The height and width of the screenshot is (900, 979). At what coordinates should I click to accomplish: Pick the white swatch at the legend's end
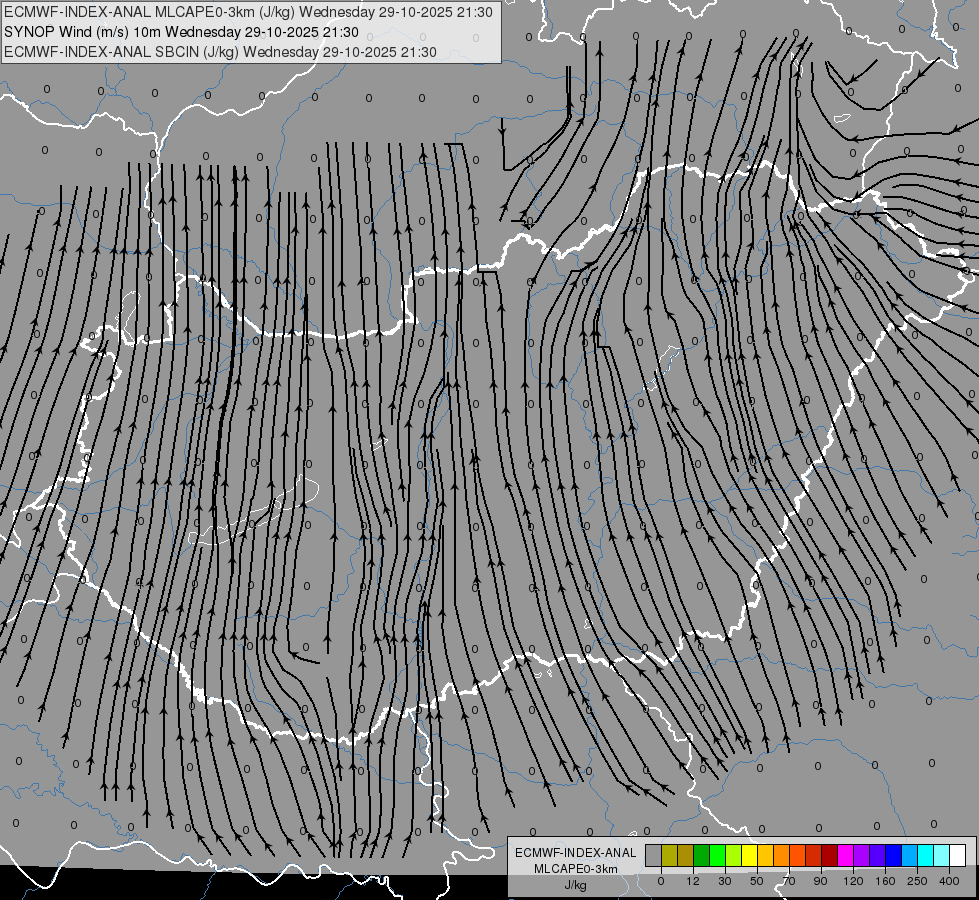(958, 855)
